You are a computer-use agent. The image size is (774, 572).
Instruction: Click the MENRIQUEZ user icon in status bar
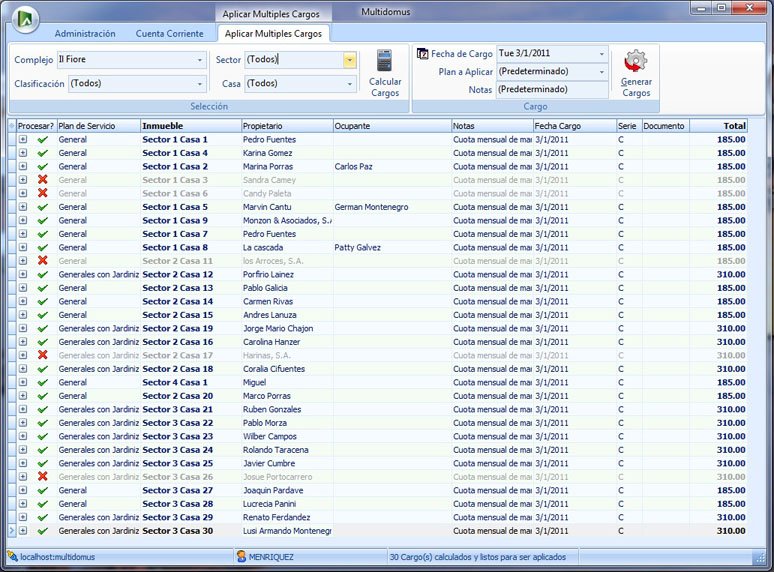click(242, 556)
